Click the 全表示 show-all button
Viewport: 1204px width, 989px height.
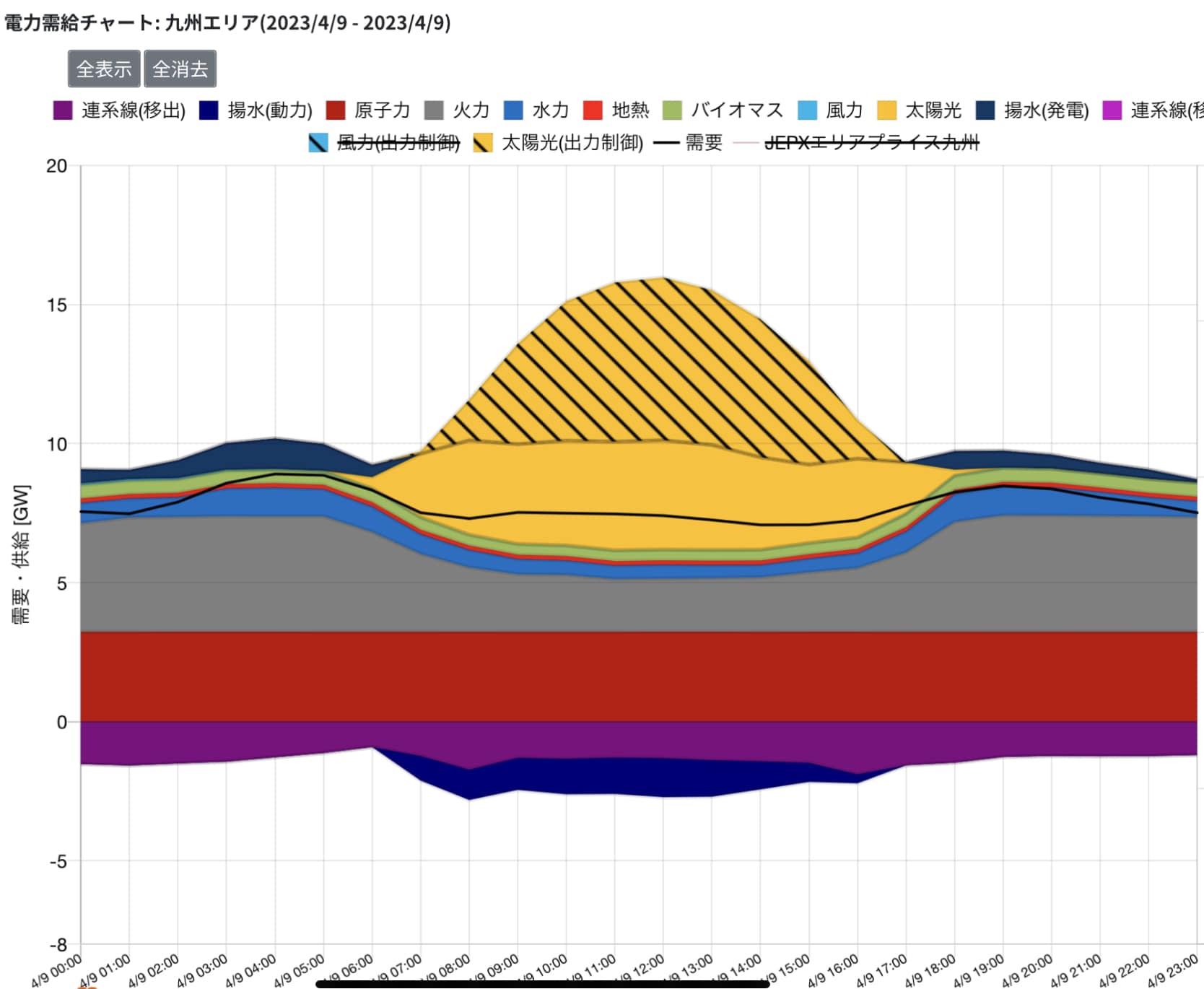(x=104, y=69)
